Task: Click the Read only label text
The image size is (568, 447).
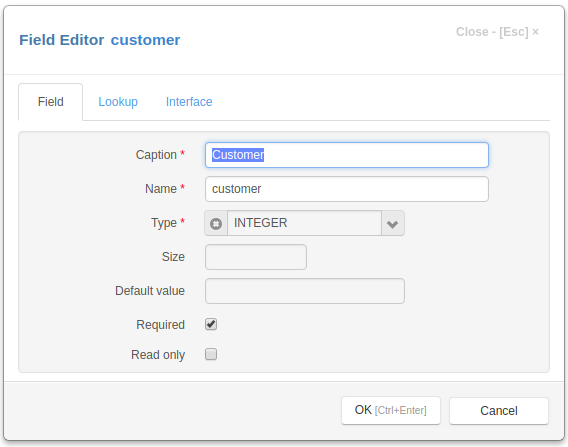Action: 158,355
